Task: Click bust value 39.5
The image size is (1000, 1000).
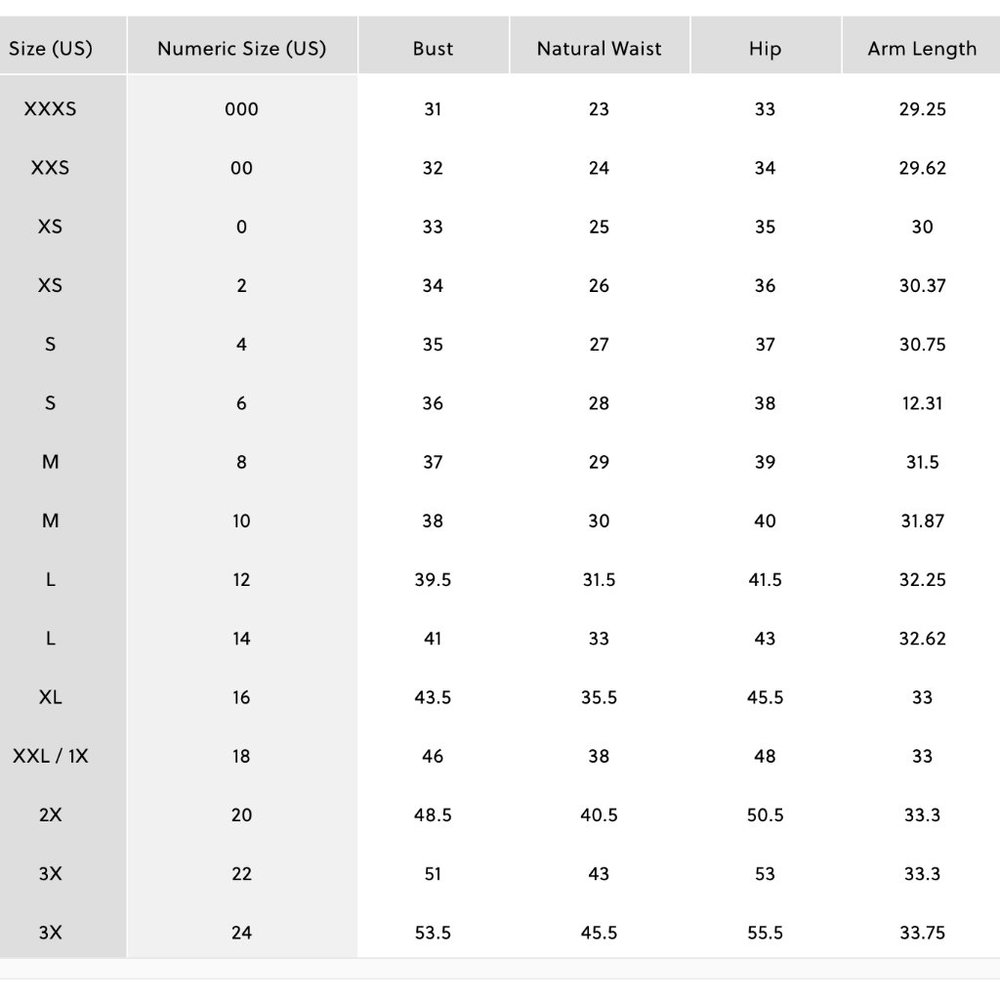Action: coord(433,580)
